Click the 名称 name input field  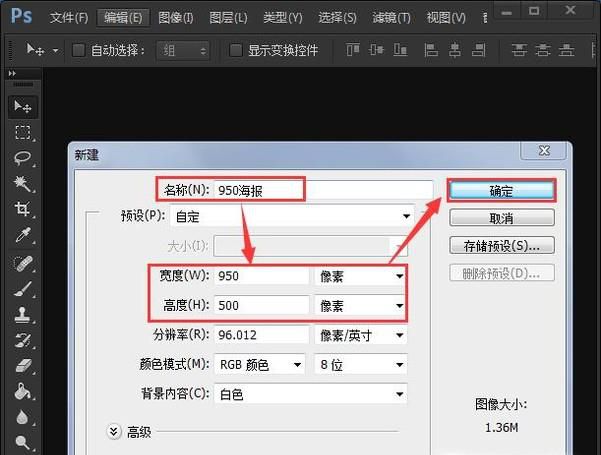(x=323, y=190)
